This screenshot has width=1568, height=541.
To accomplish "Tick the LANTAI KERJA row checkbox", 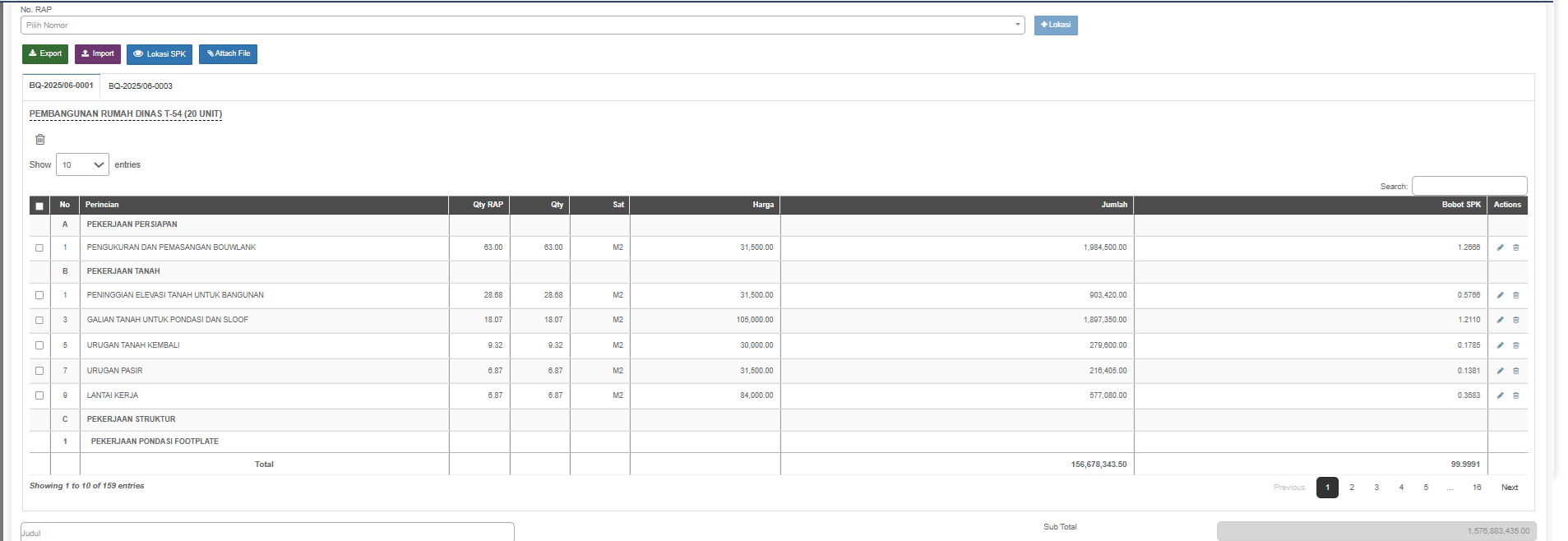I will 39,395.
